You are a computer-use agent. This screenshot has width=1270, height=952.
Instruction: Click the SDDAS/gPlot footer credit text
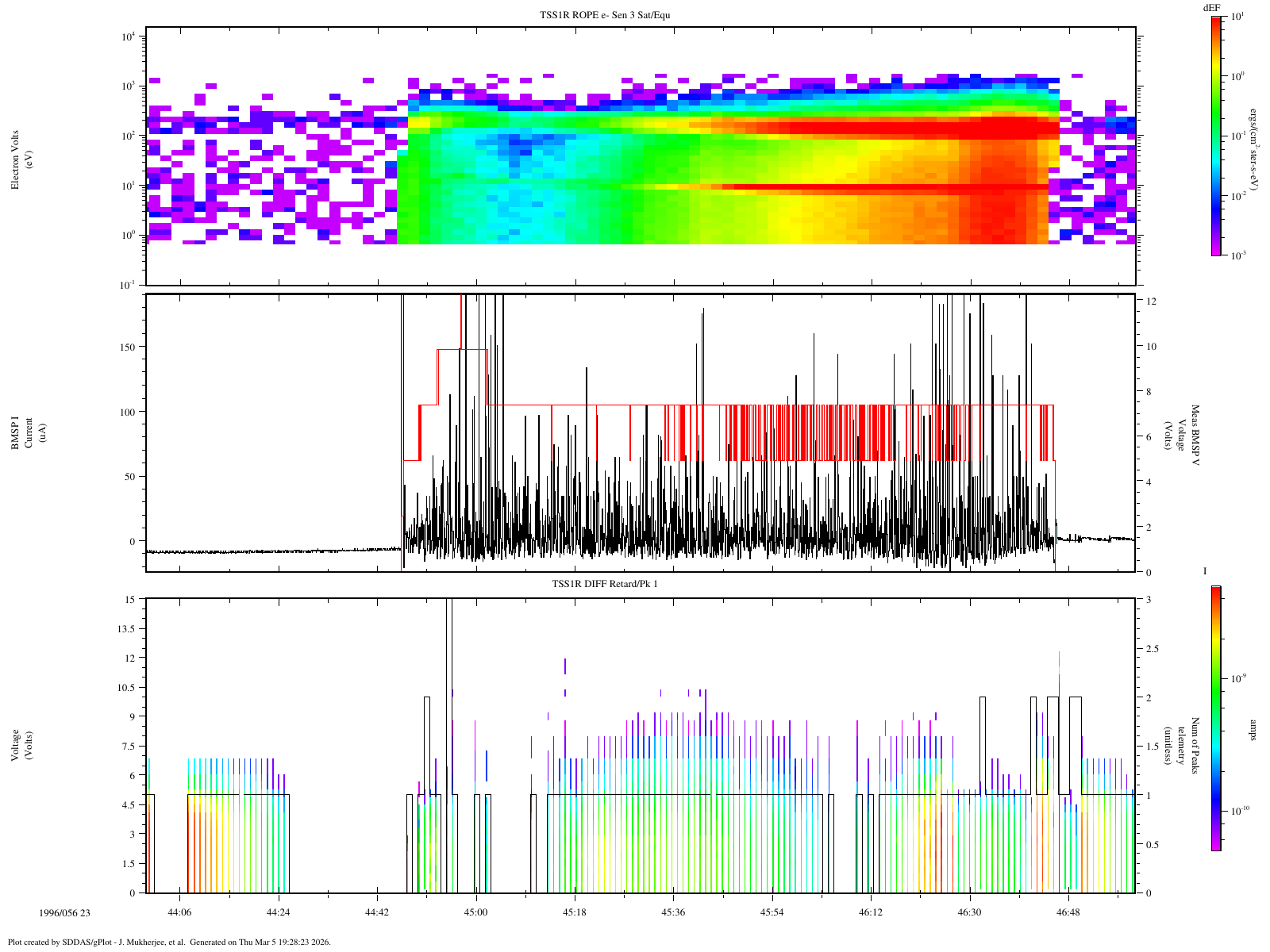point(169,942)
